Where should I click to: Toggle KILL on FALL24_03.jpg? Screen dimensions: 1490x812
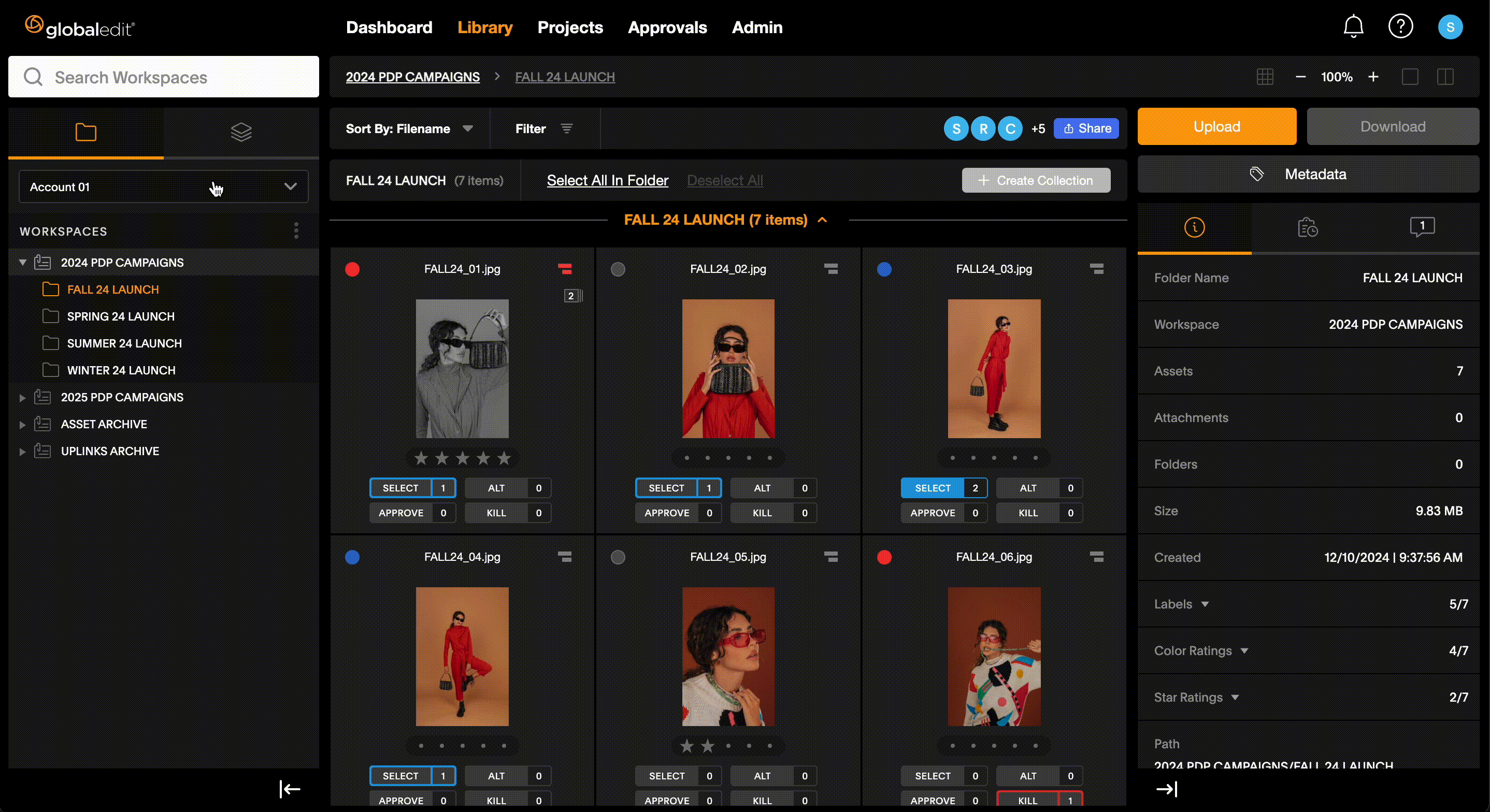coord(1039,512)
